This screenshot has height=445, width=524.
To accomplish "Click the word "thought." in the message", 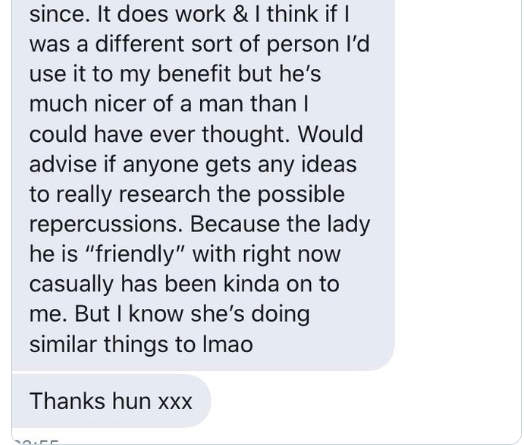I will pyautogui.click(x=246, y=134).
